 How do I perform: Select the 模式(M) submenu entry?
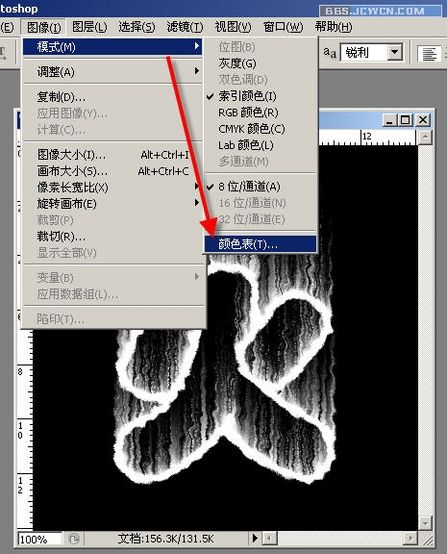tap(113, 47)
